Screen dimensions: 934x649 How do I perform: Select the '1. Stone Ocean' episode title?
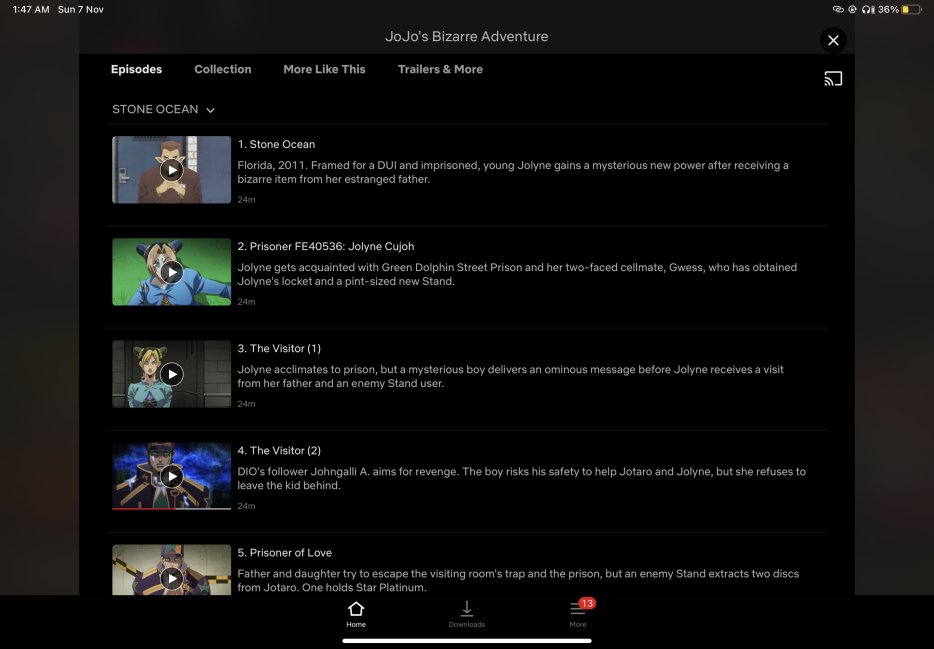click(x=276, y=144)
